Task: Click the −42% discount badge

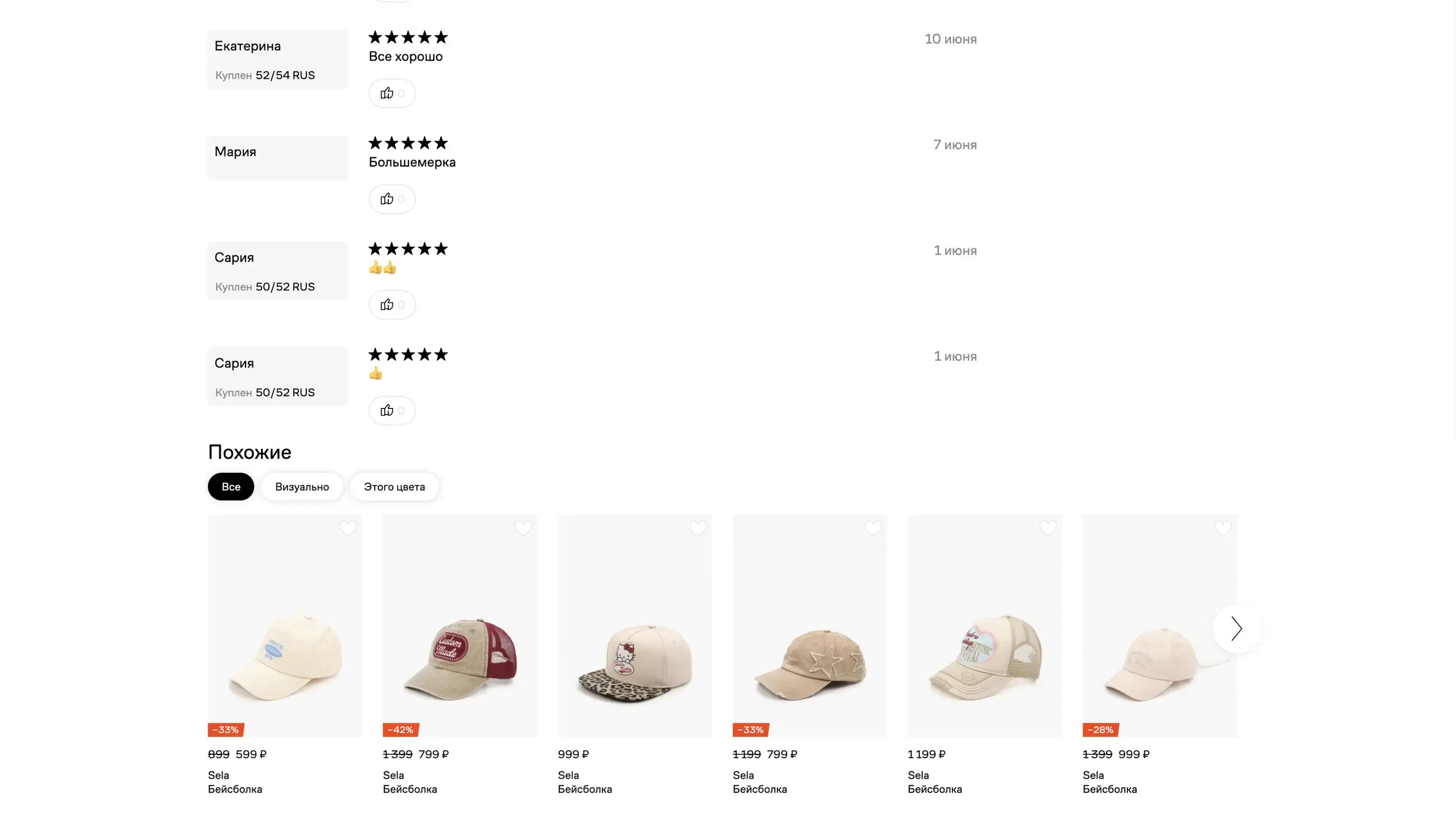Action: click(x=400, y=730)
